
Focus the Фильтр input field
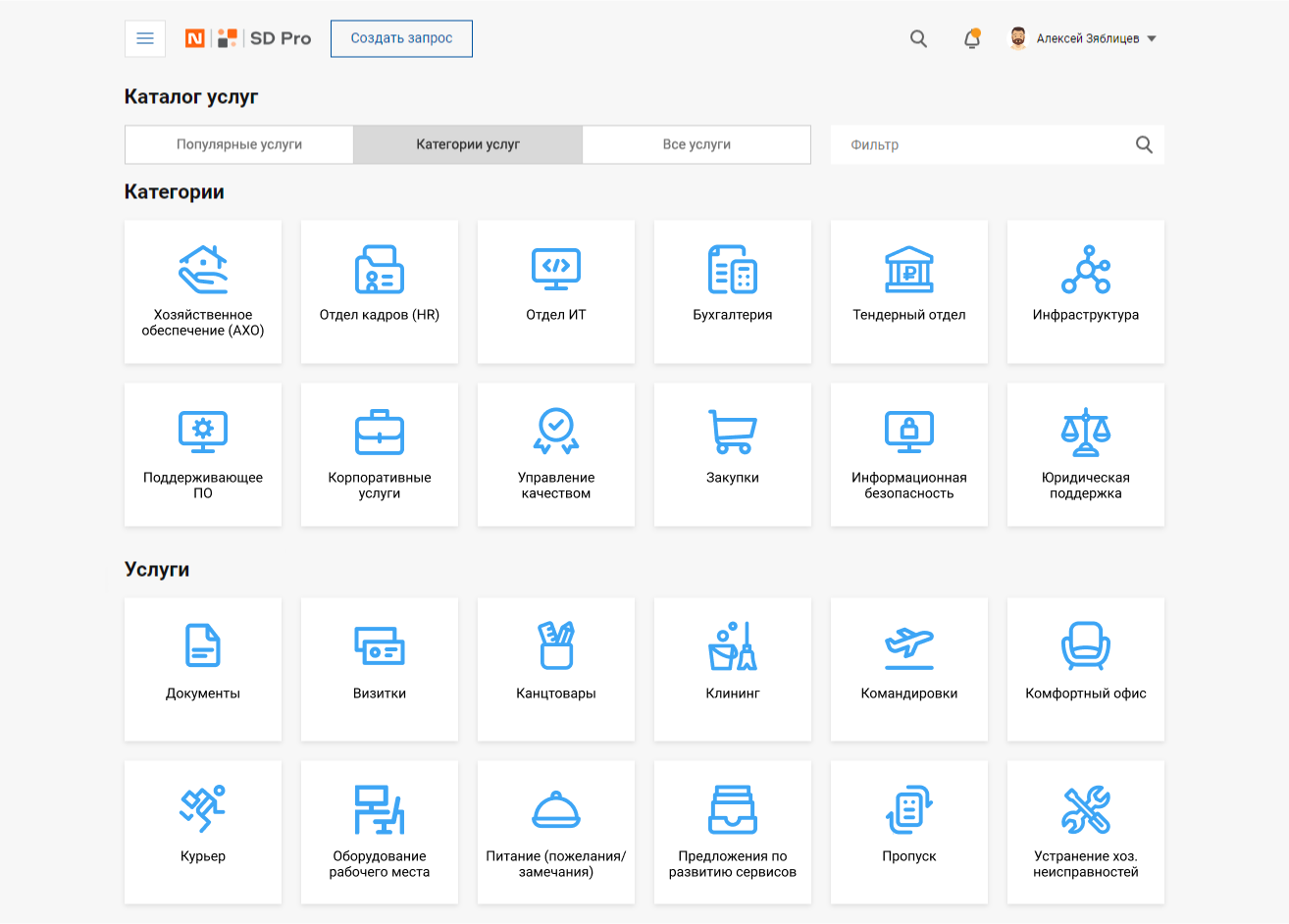981,144
